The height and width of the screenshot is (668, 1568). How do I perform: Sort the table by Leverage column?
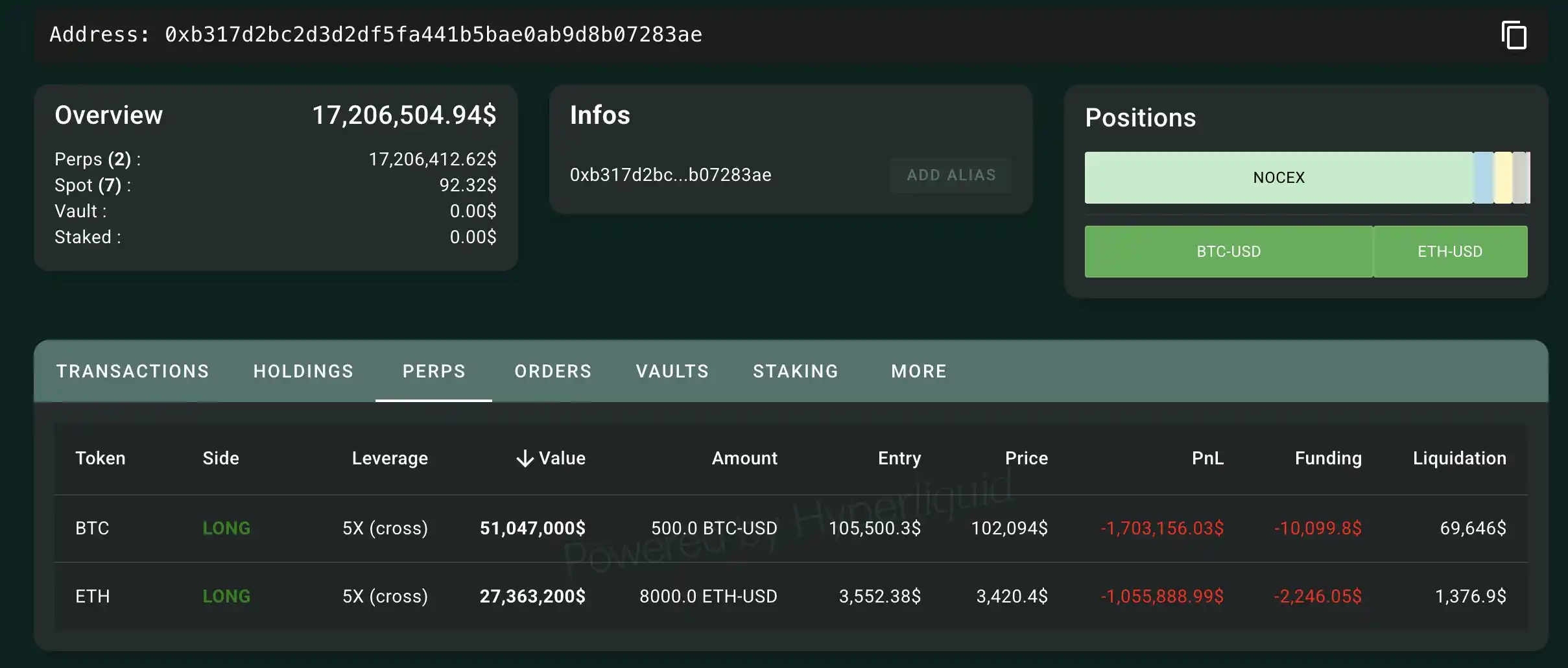389,458
